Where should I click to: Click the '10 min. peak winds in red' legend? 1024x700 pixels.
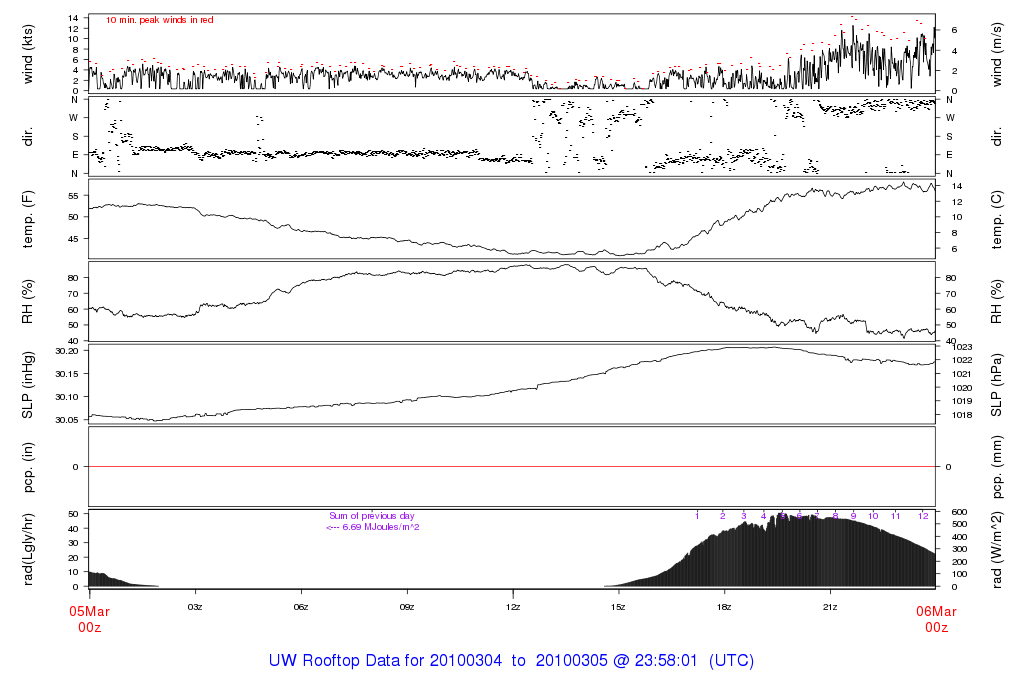(x=160, y=20)
